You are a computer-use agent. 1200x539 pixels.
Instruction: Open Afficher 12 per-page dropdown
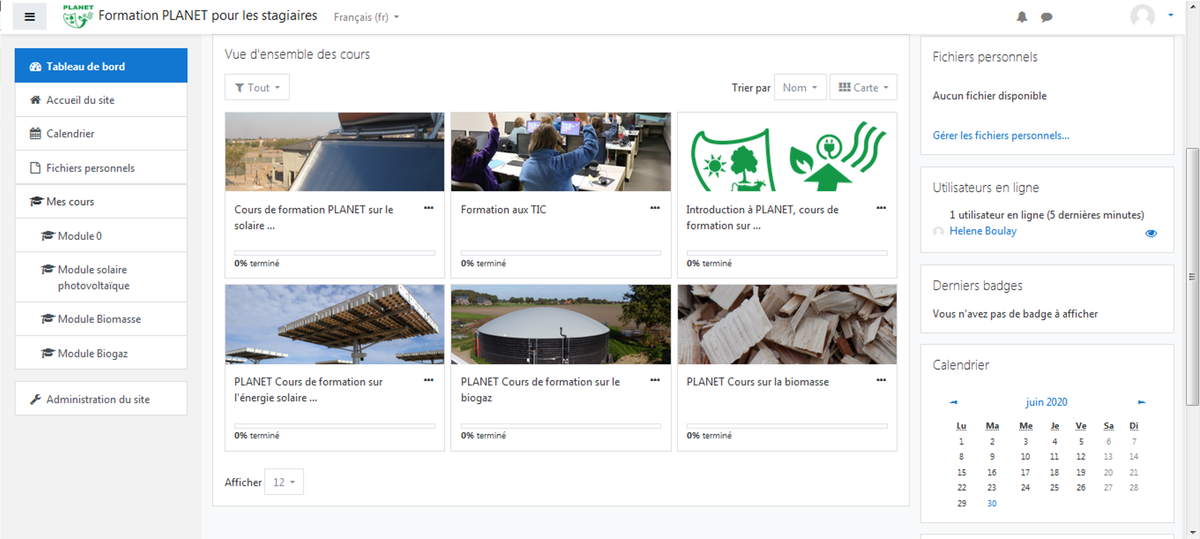284,482
